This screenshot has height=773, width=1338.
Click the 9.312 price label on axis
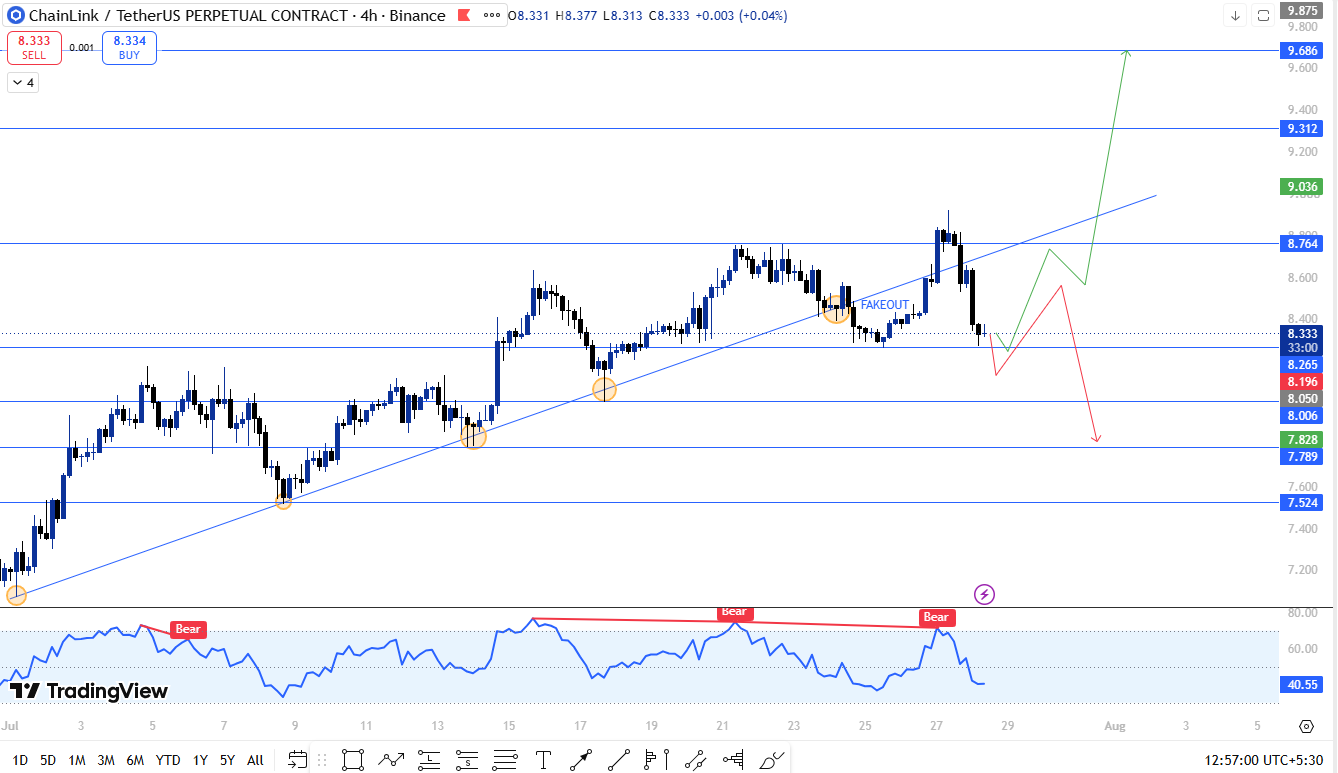pos(1301,128)
